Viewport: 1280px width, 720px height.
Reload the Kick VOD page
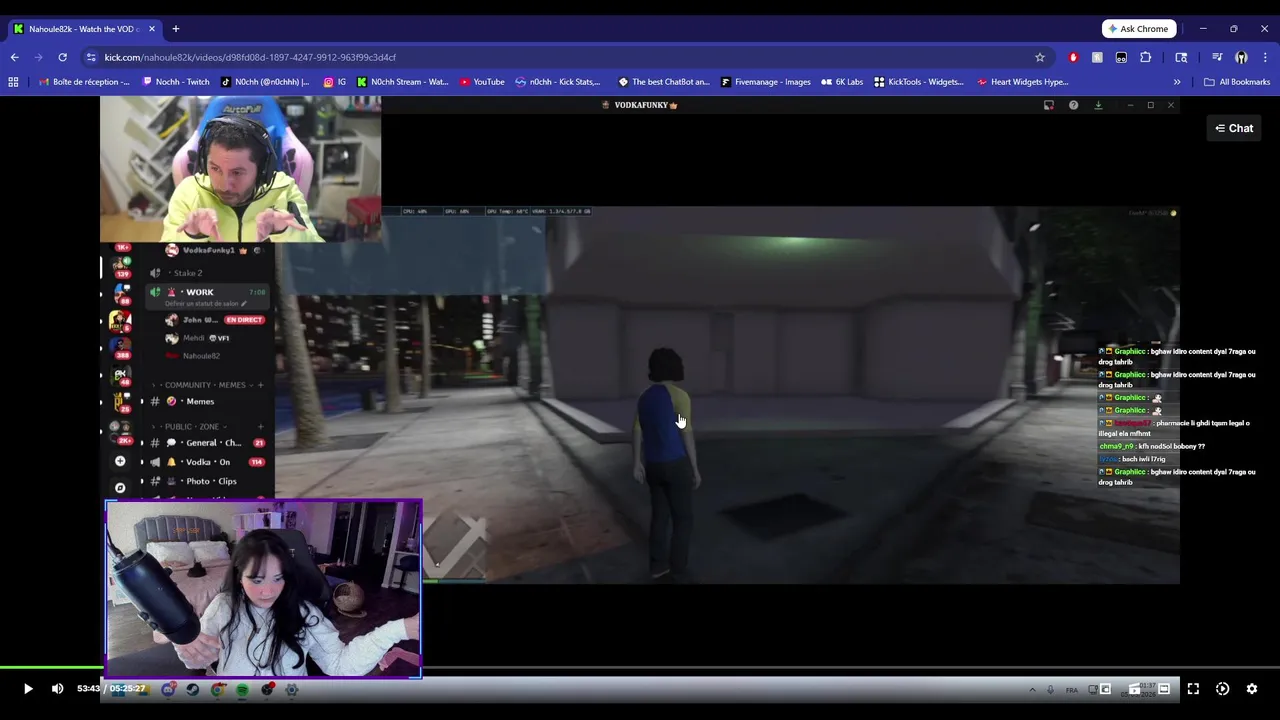pos(62,57)
